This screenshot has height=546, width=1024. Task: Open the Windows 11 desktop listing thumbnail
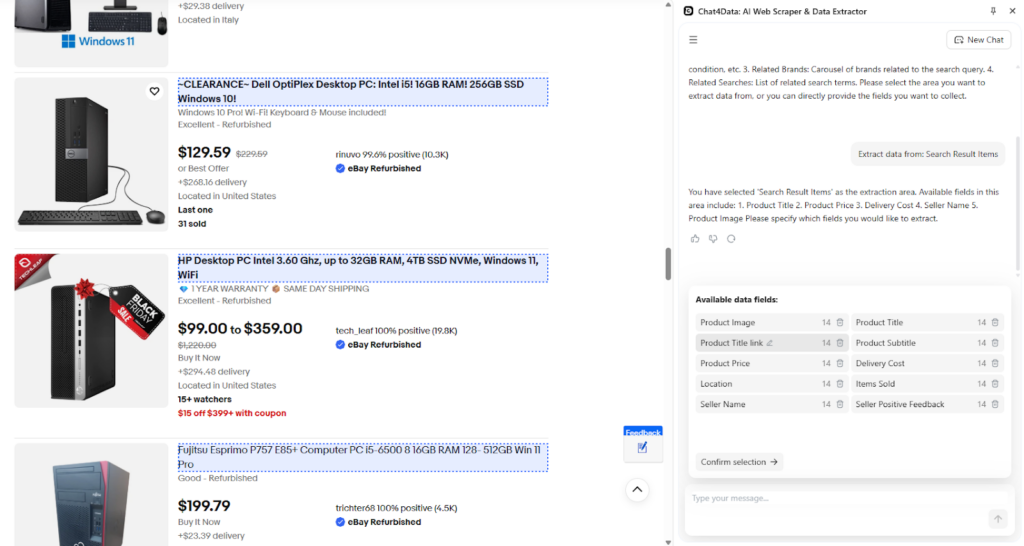click(x=91, y=33)
